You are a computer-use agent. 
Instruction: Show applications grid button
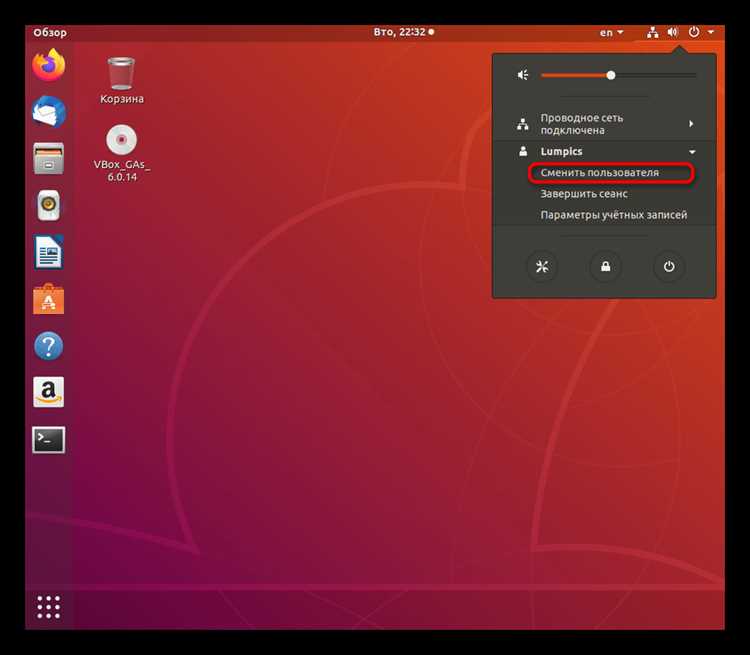pos(49,607)
